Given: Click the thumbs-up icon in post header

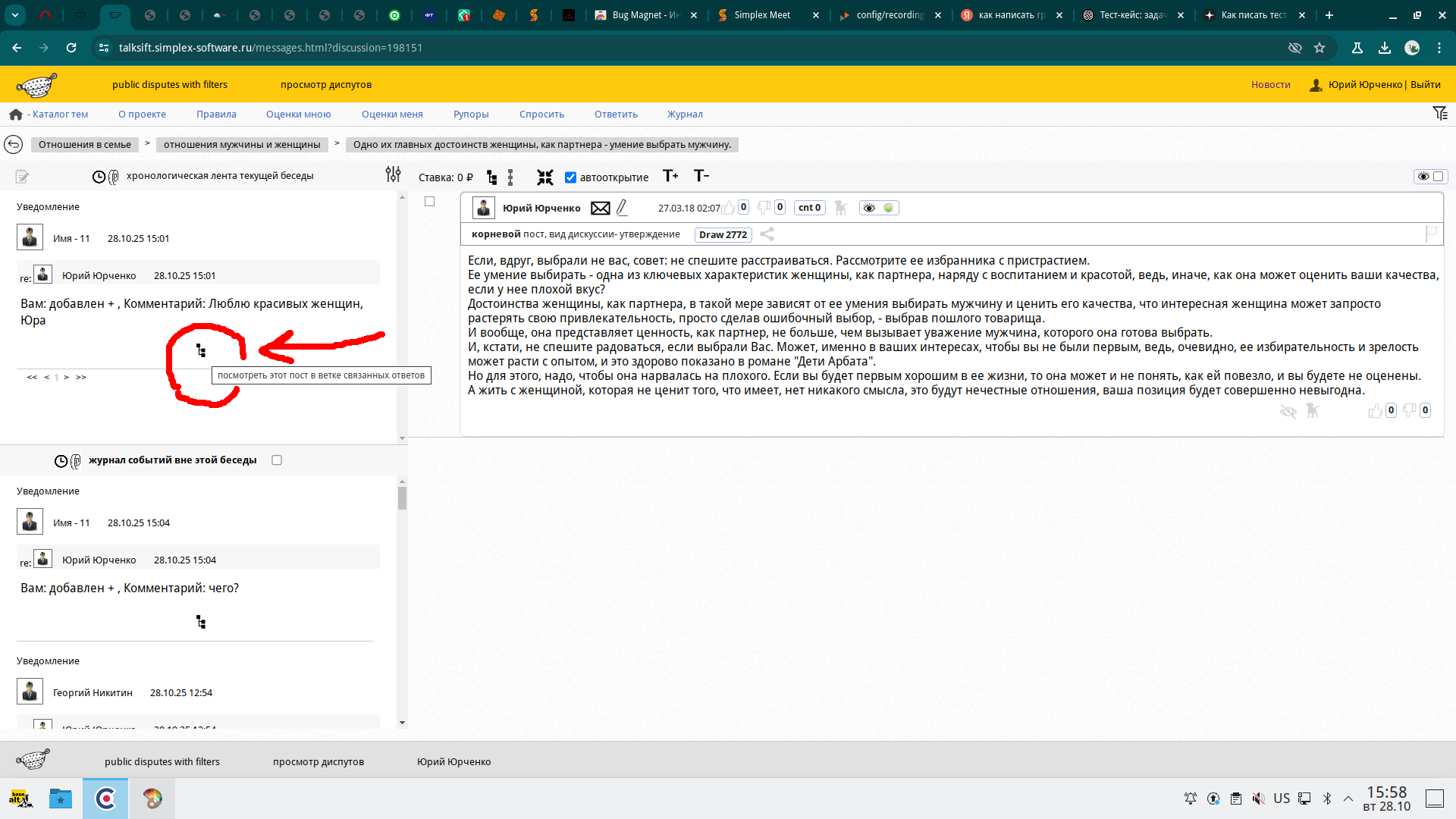Looking at the screenshot, I should pos(728,208).
